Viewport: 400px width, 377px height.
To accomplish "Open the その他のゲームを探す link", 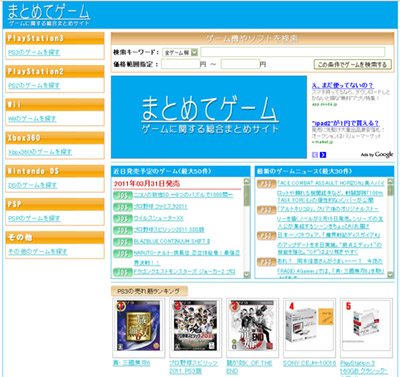I will [x=38, y=252].
